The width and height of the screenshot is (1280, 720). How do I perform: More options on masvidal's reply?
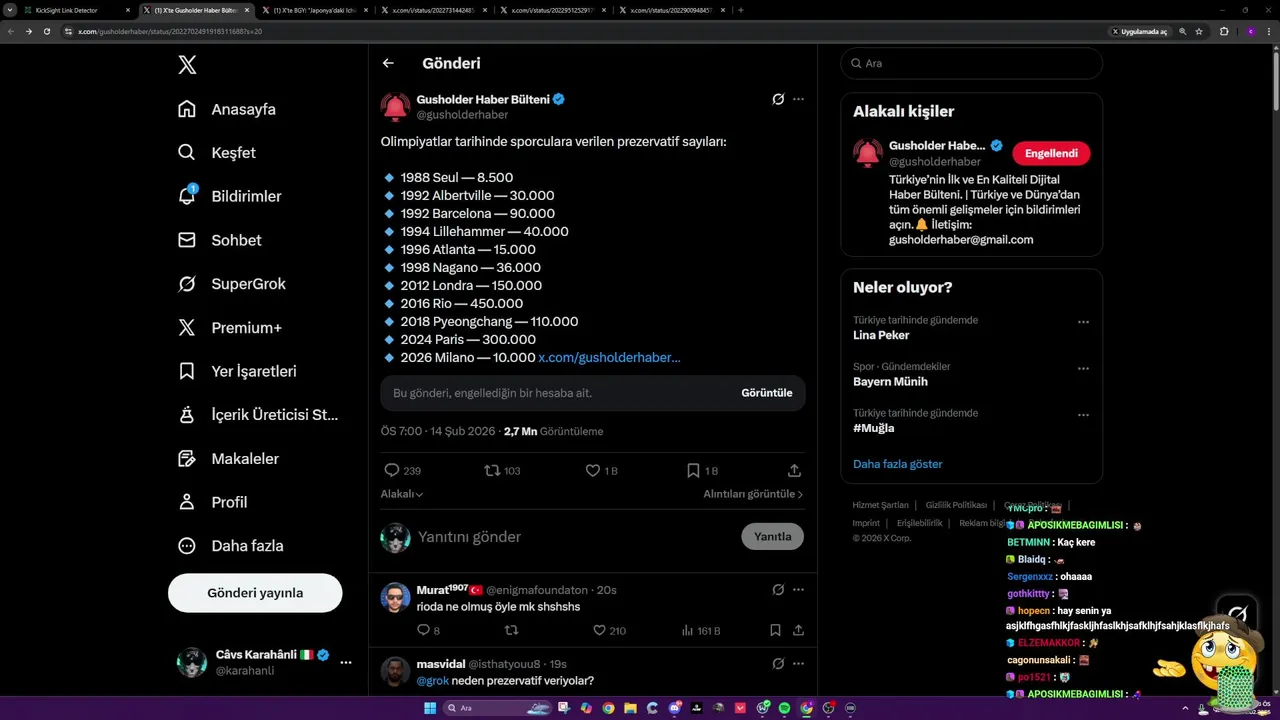tap(798, 664)
